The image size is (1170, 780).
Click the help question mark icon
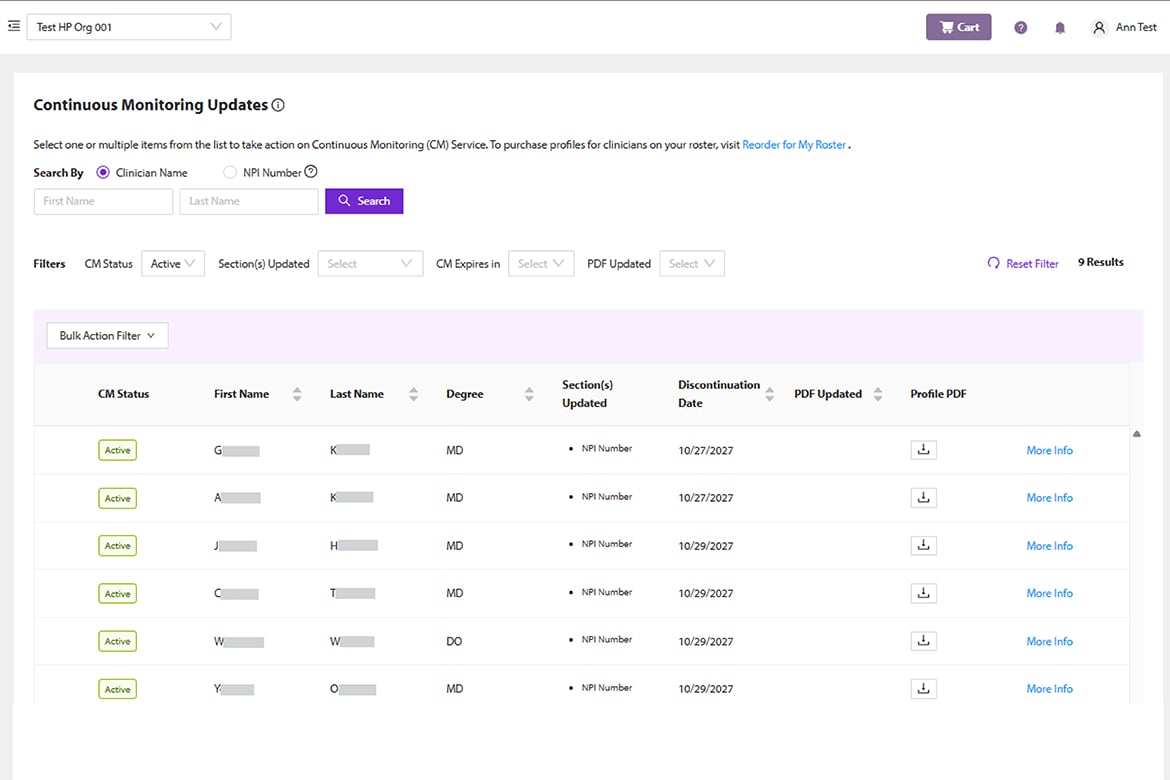(1020, 28)
